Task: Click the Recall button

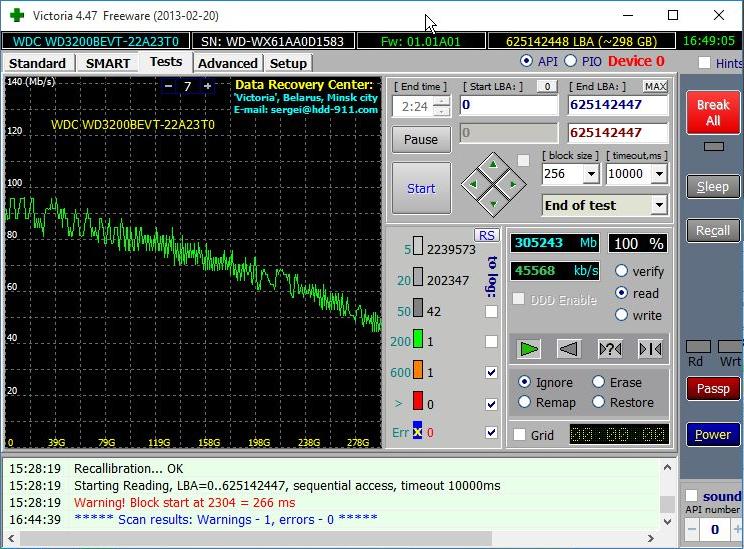Action: pyautogui.click(x=713, y=231)
